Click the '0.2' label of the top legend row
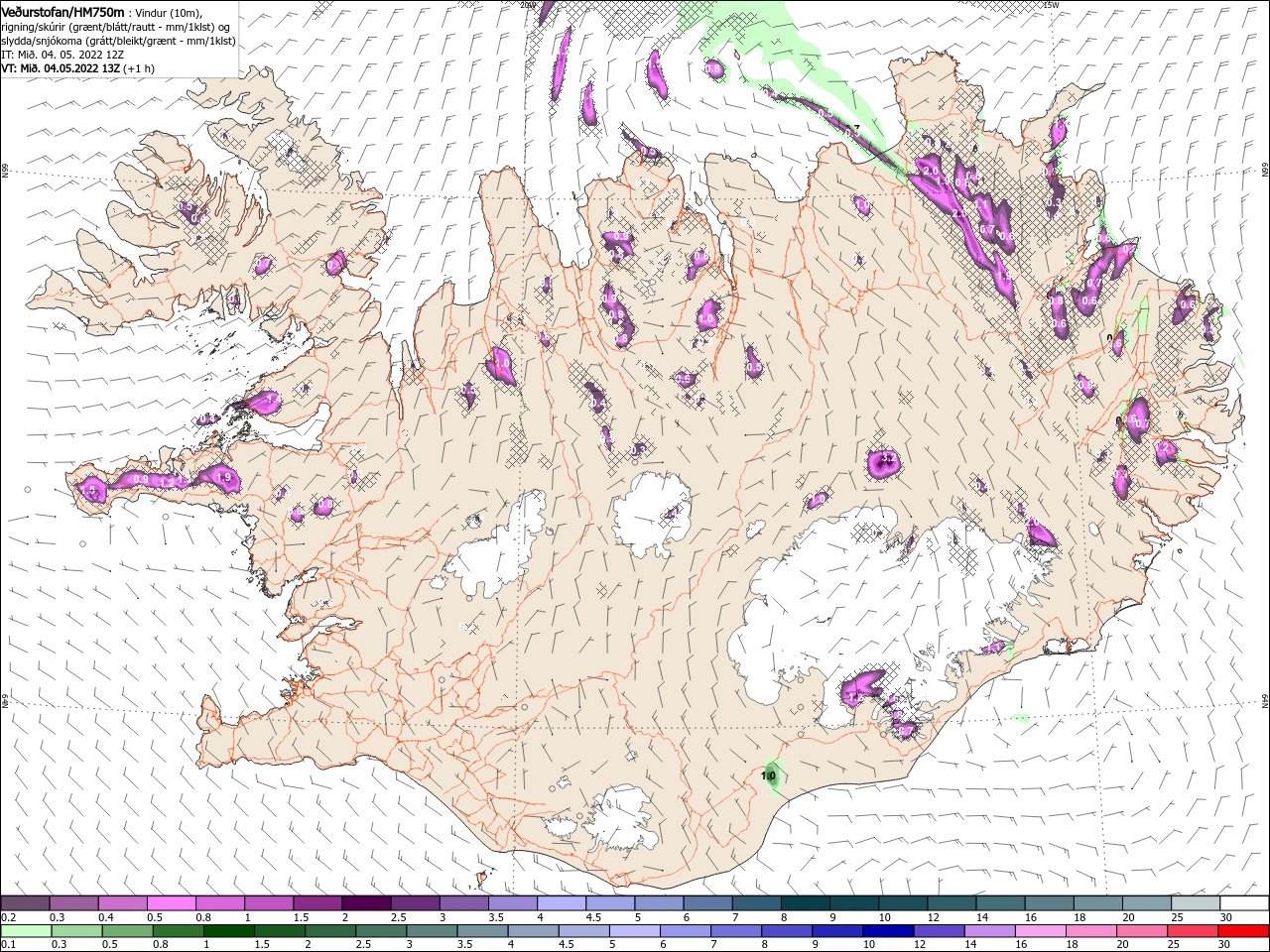 [x=9, y=917]
